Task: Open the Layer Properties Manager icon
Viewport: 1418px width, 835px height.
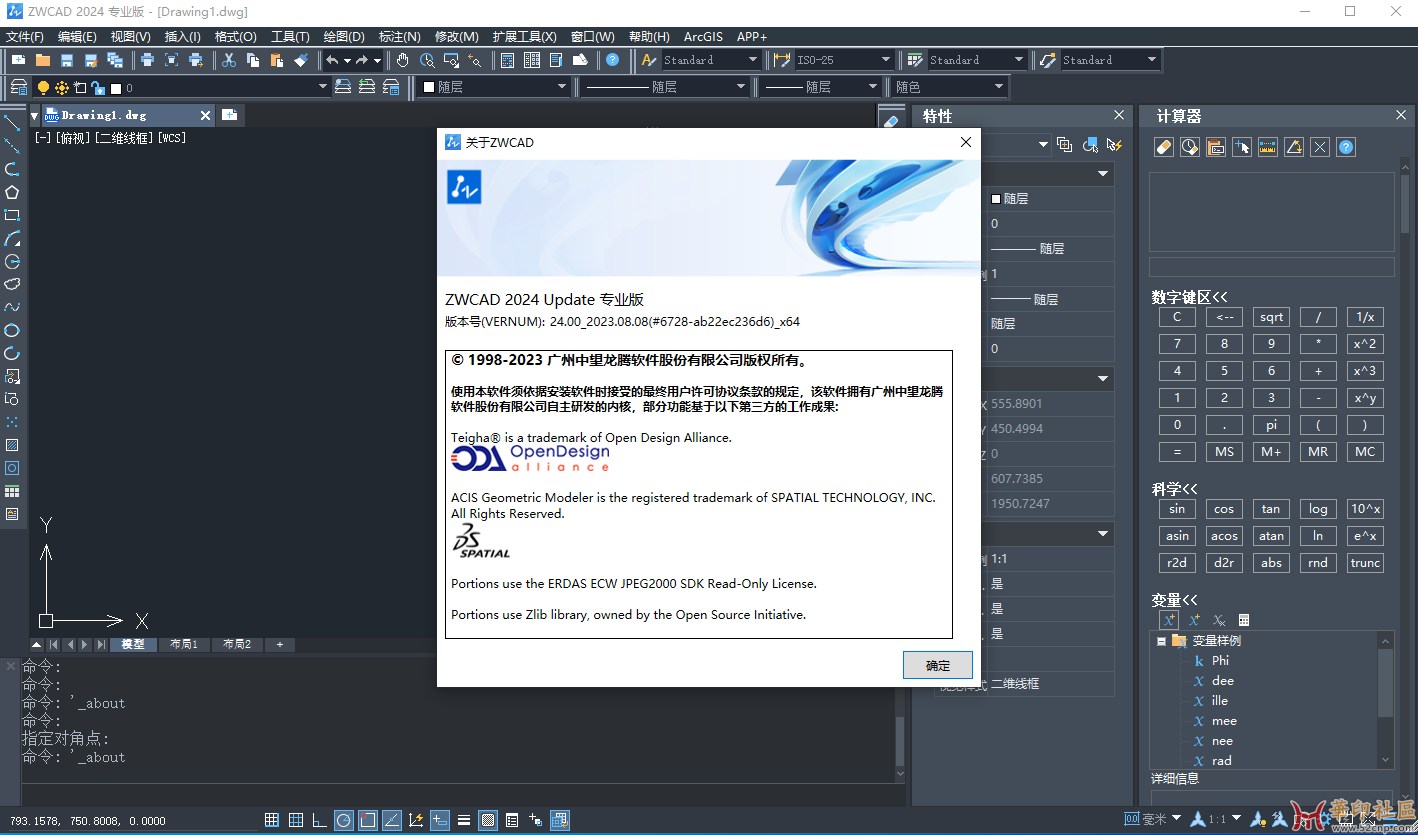Action: pos(18,87)
